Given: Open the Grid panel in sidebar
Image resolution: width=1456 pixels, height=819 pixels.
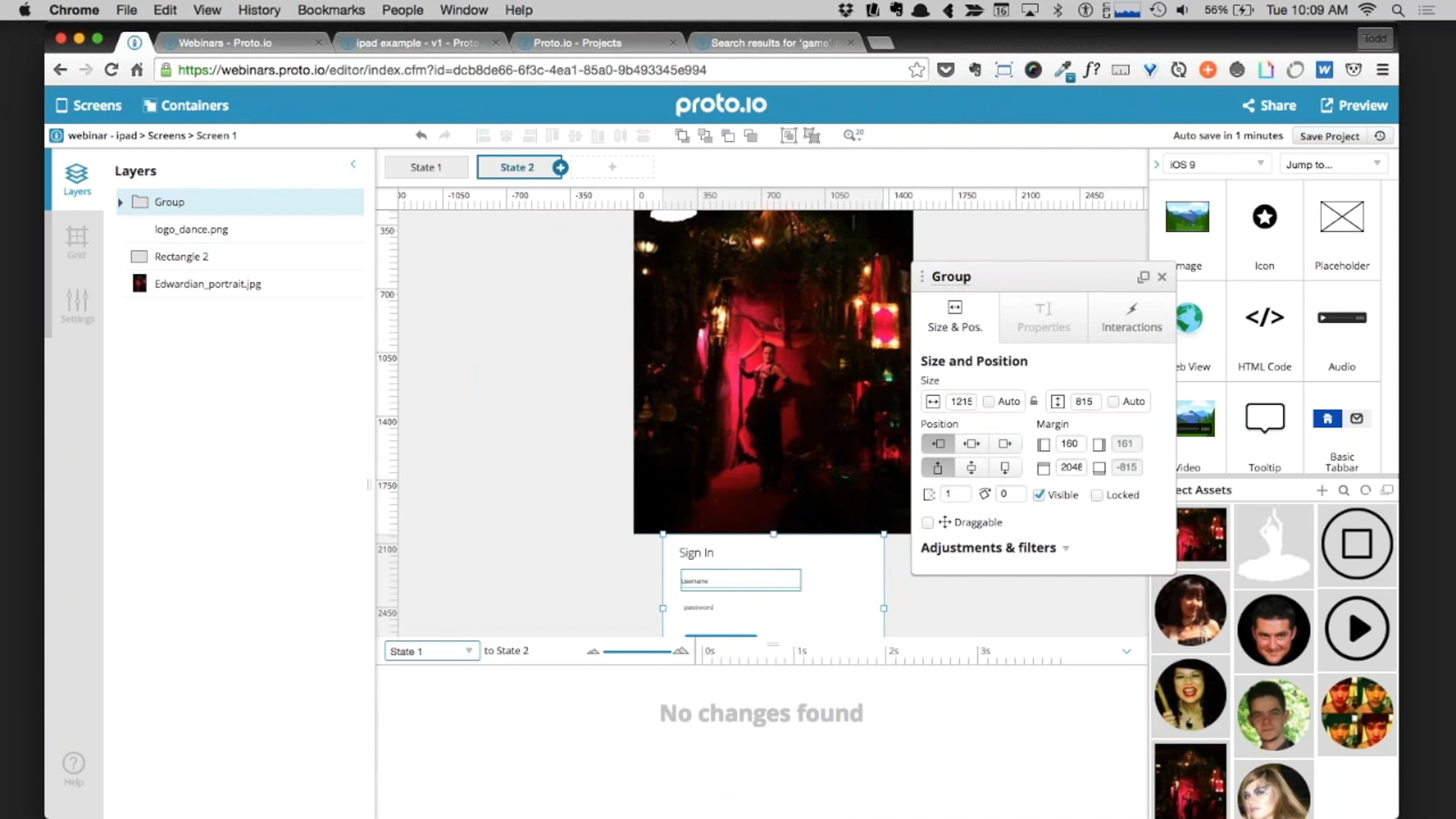Looking at the screenshot, I should (76, 241).
